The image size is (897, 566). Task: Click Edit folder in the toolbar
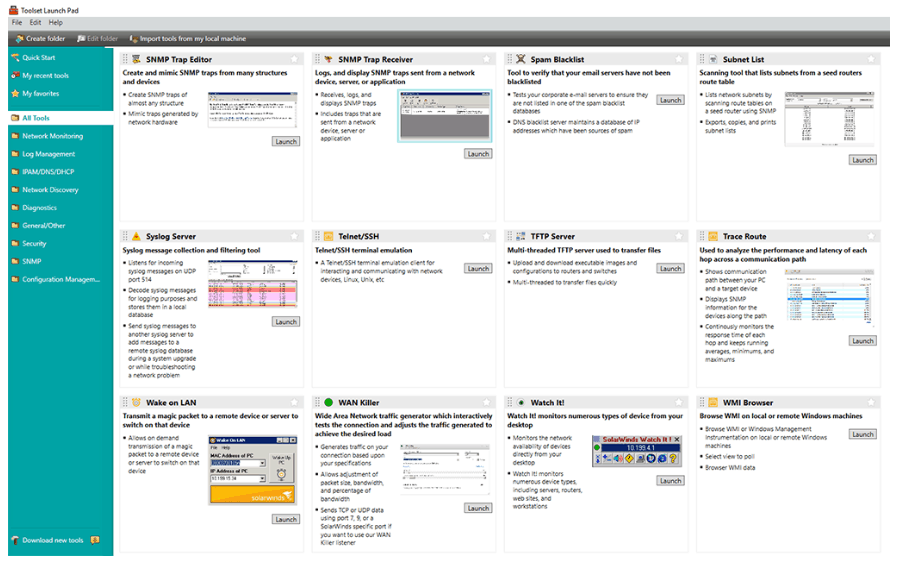tap(97, 38)
